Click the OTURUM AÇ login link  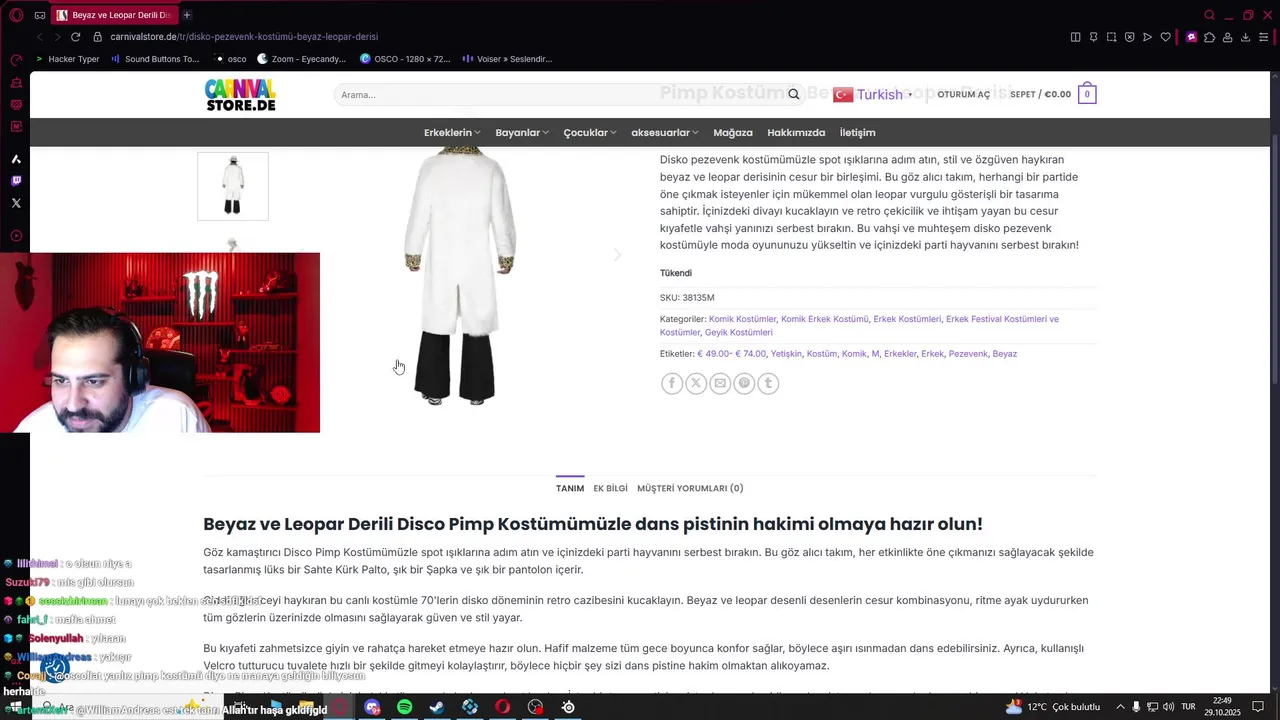963,94
